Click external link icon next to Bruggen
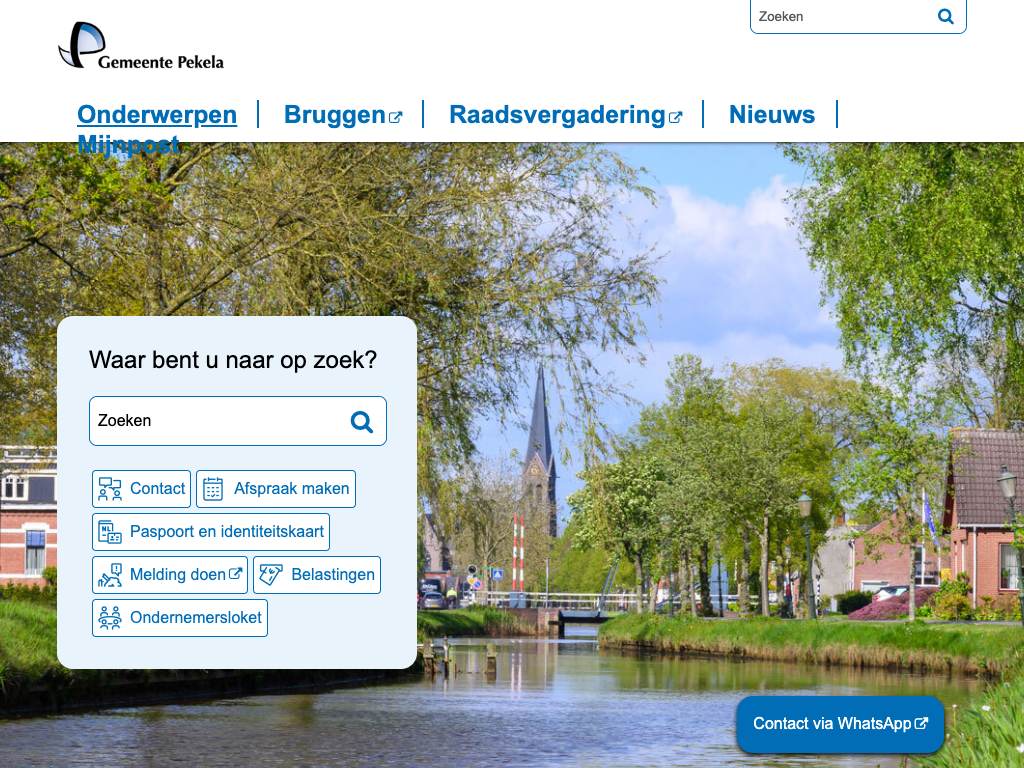This screenshot has height=768, width=1024. point(395,117)
